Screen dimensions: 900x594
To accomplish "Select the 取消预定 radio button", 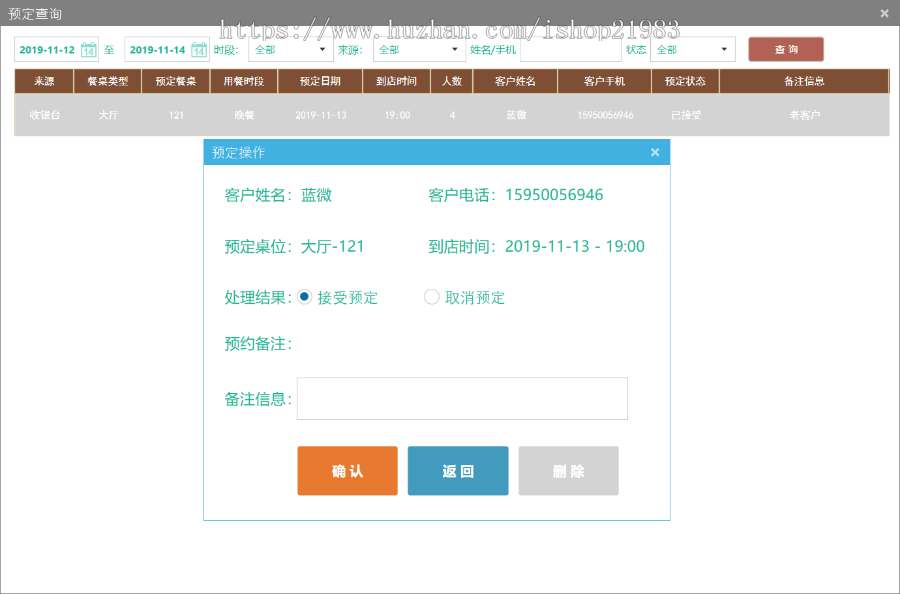I will pyautogui.click(x=432, y=297).
